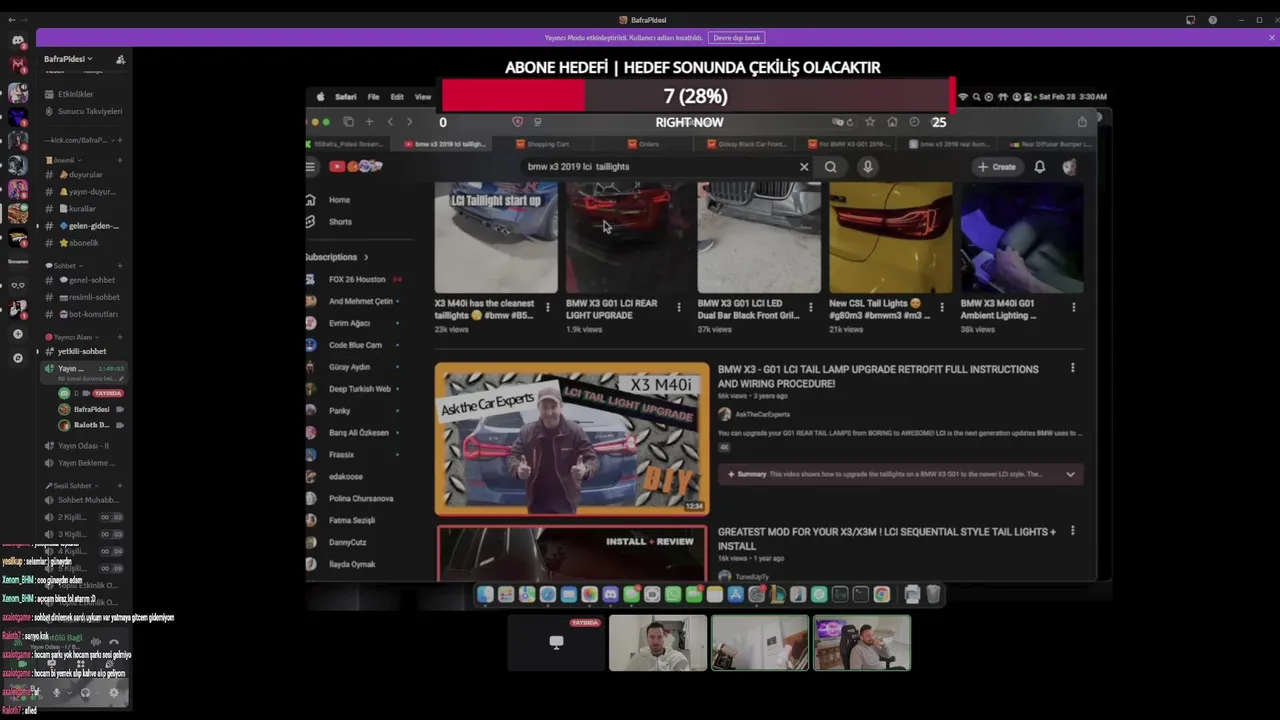Open the Discord help question mark icon
The image size is (1280, 720).
(1212, 20)
